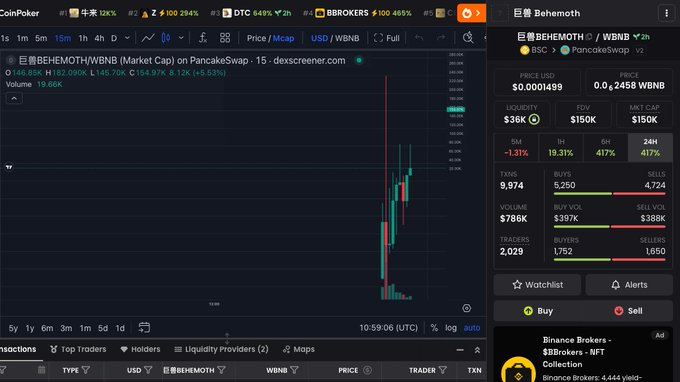The image size is (680, 382).
Task: Add token to Watchlist
Action: pos(537,285)
